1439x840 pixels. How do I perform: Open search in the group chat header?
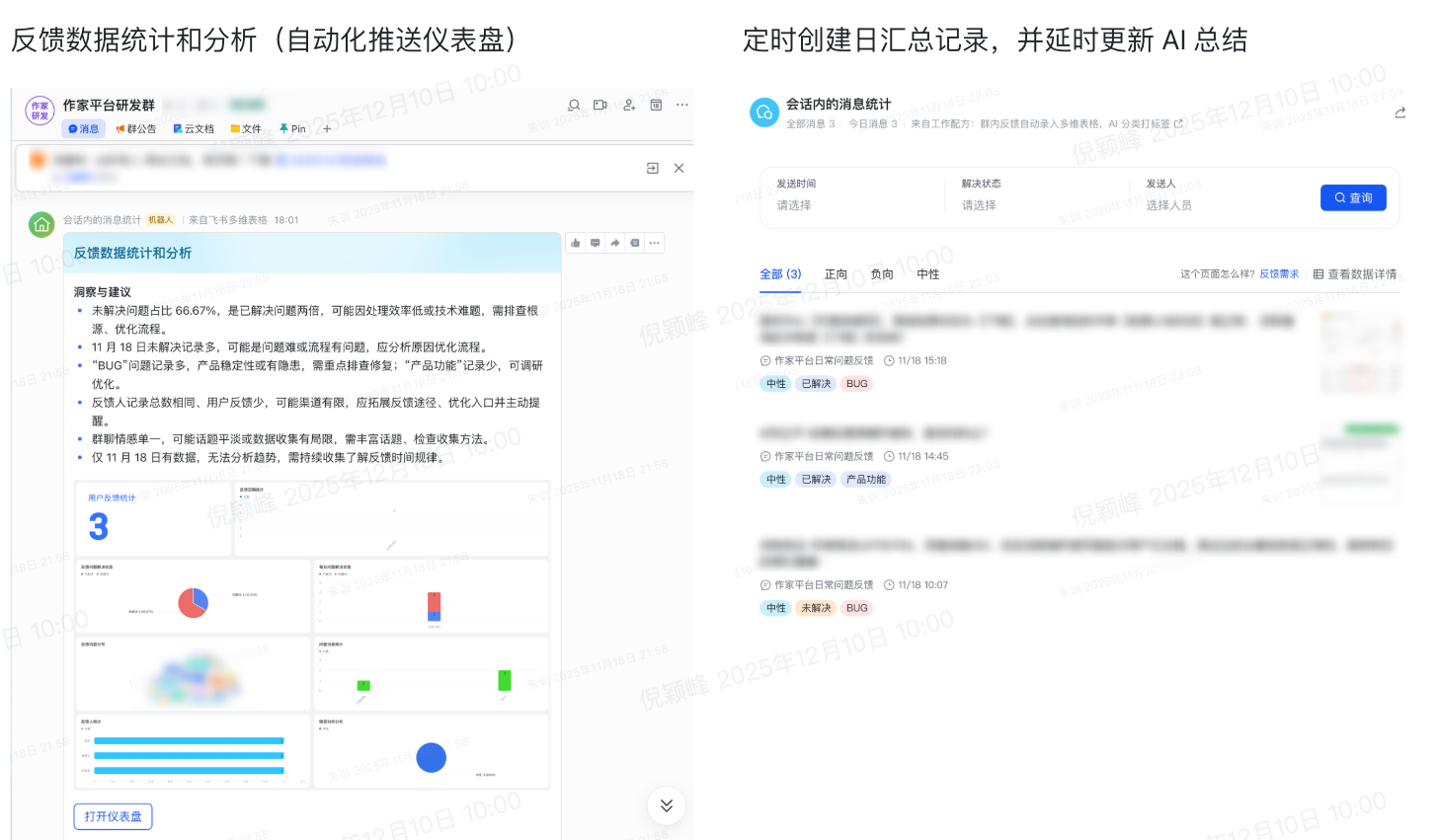pos(574,105)
